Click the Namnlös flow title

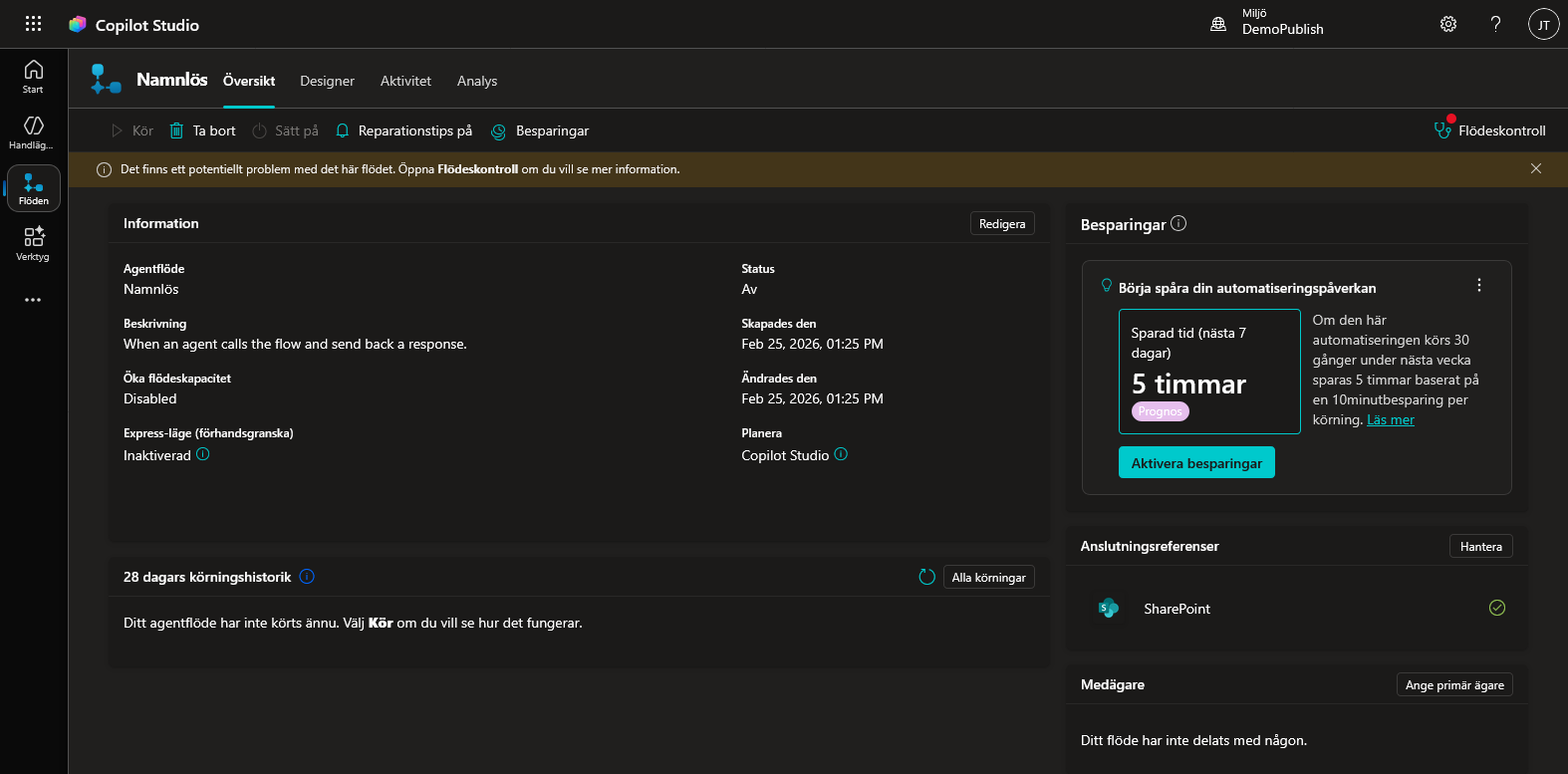[x=172, y=80]
